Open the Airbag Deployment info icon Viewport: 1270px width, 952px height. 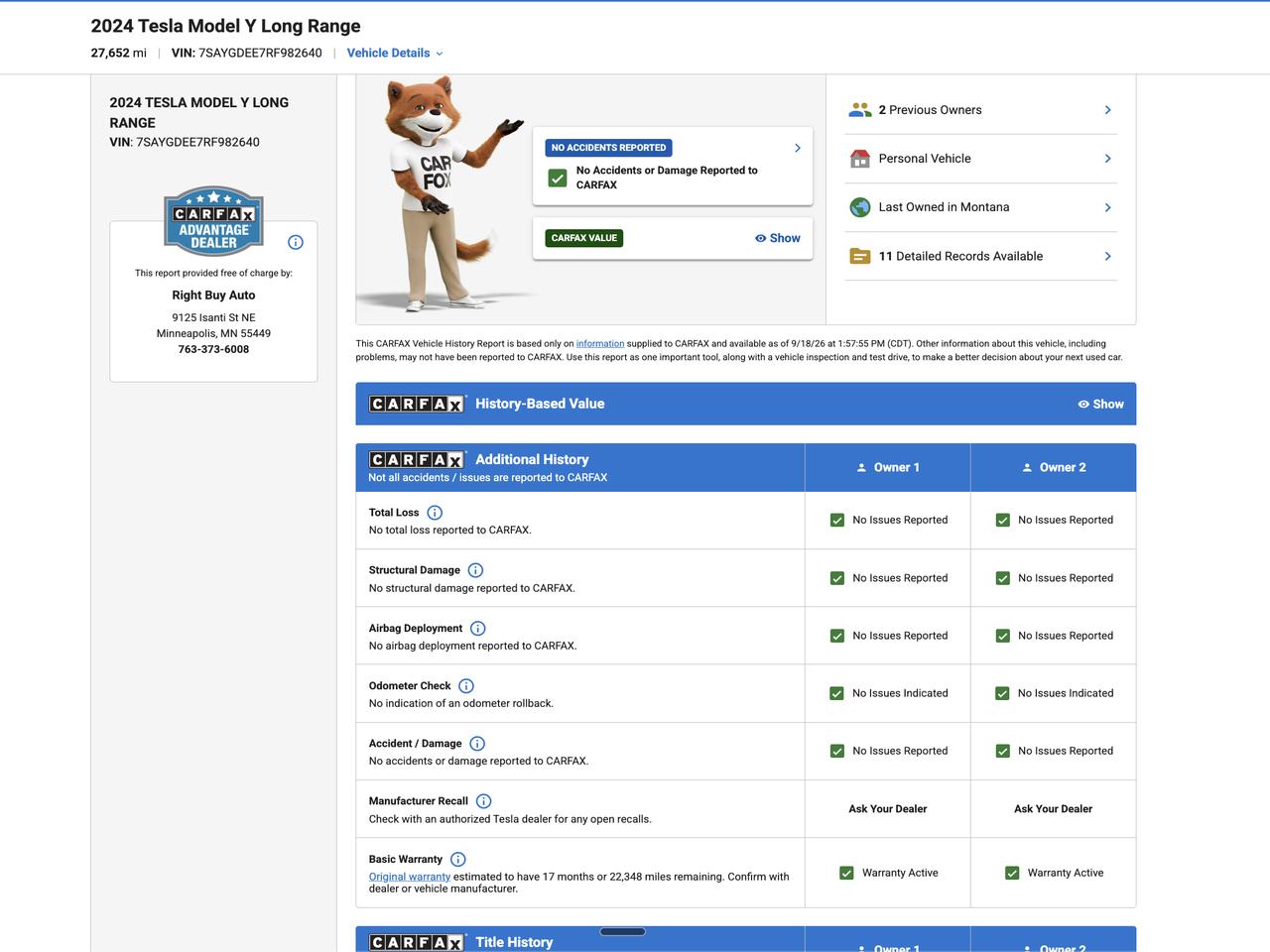[x=477, y=629]
